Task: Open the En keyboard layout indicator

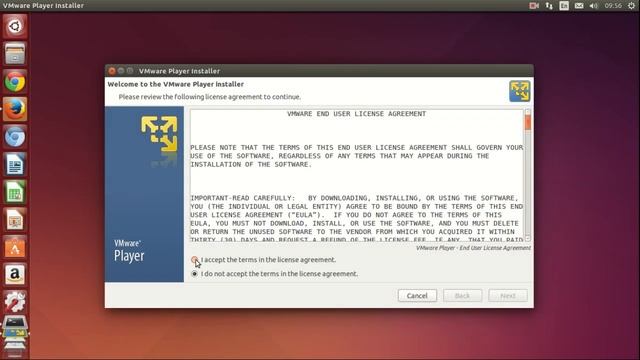Action: pyautogui.click(x=564, y=6)
